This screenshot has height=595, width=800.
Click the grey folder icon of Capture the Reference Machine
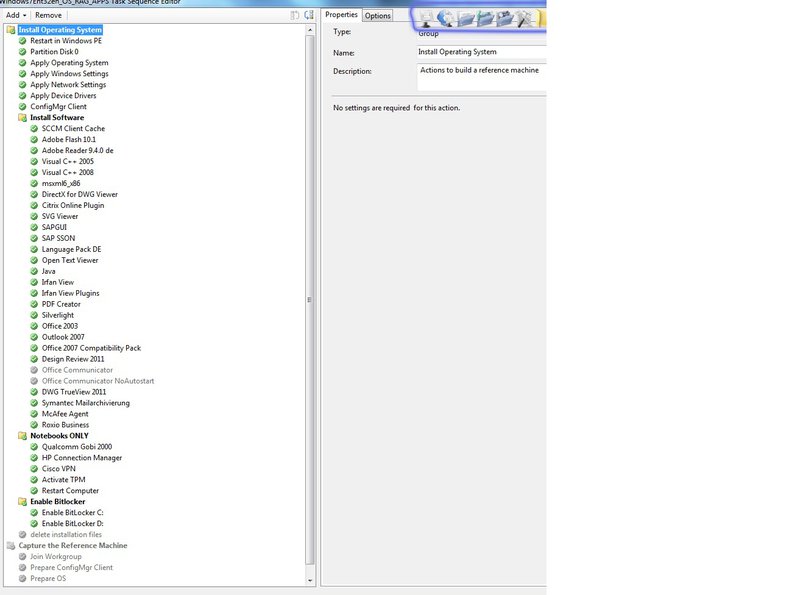[11, 546]
